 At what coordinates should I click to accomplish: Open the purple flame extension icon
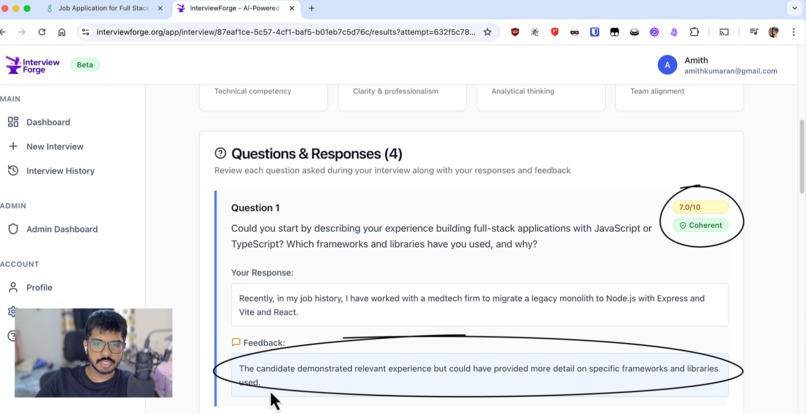[674, 32]
